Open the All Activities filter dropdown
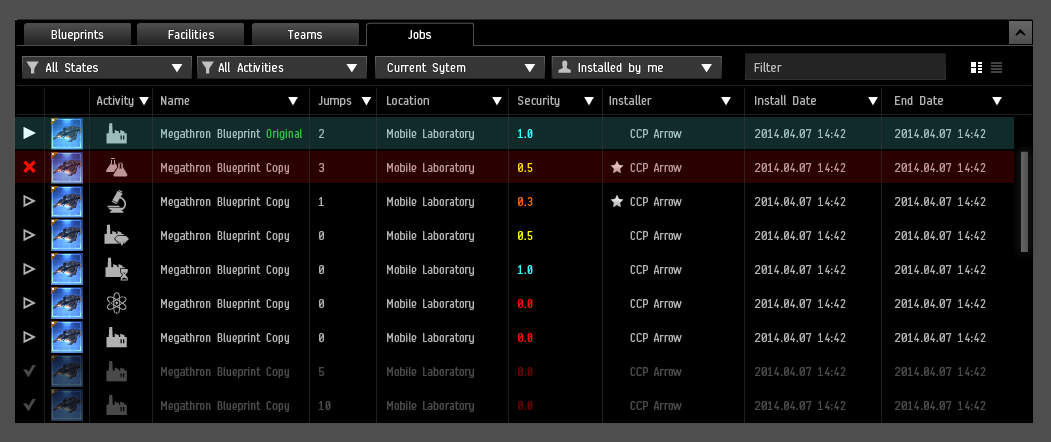The image size is (1051, 442). click(282, 68)
